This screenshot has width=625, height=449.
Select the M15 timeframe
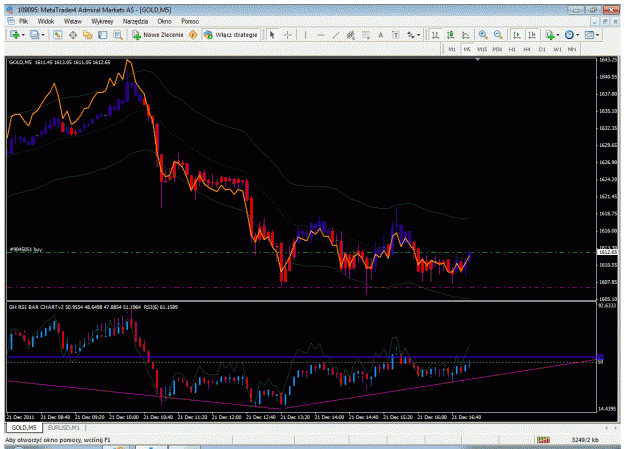pyautogui.click(x=482, y=49)
